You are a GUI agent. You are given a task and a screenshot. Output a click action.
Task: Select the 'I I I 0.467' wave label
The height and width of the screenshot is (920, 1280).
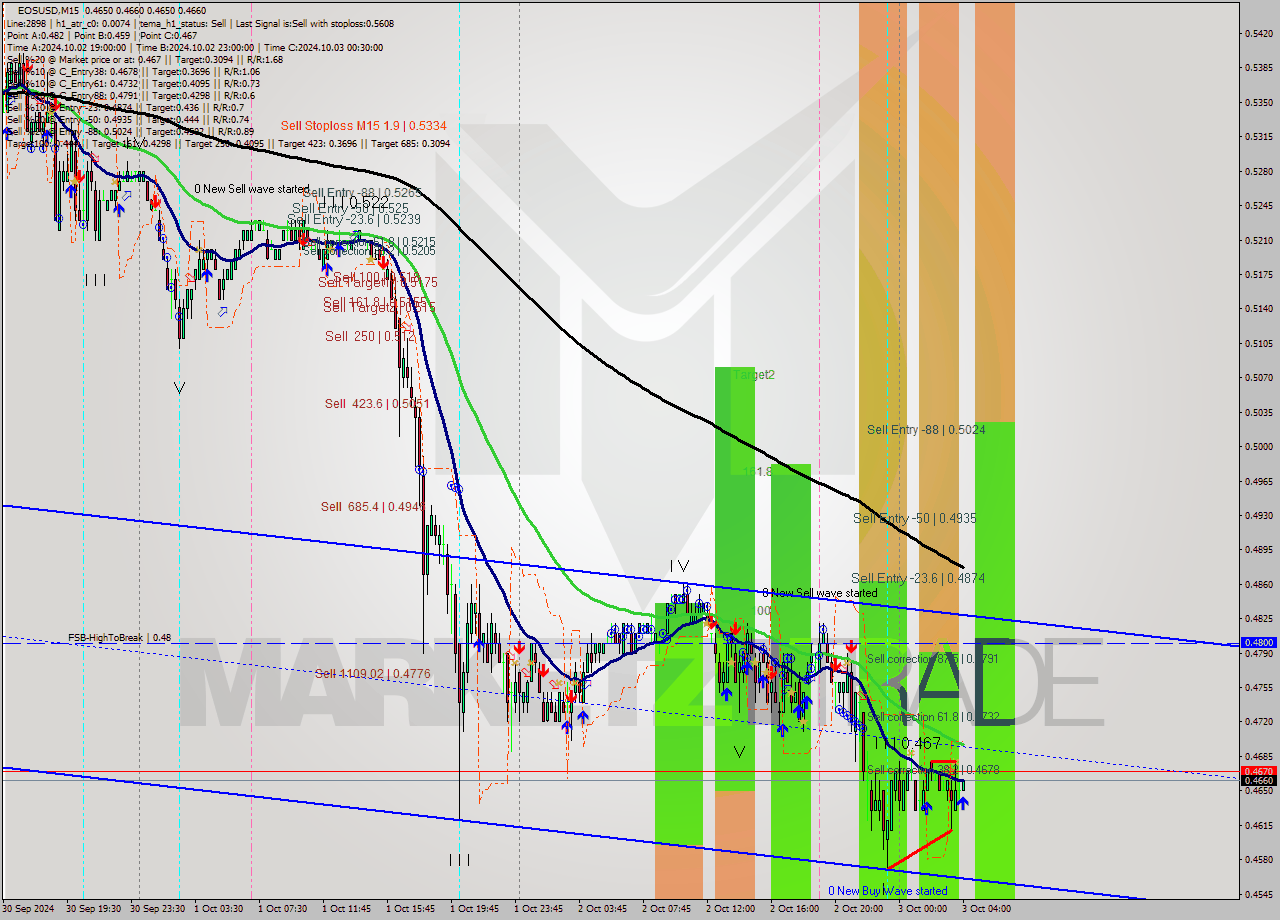tap(906, 743)
